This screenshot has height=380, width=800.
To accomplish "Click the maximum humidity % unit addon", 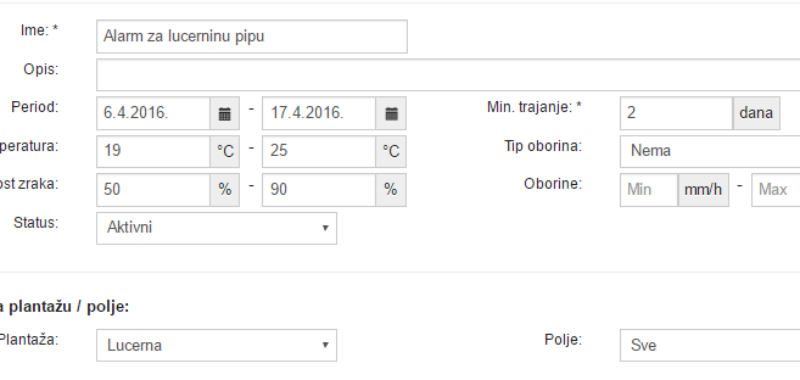I will pyautogui.click(x=391, y=190).
